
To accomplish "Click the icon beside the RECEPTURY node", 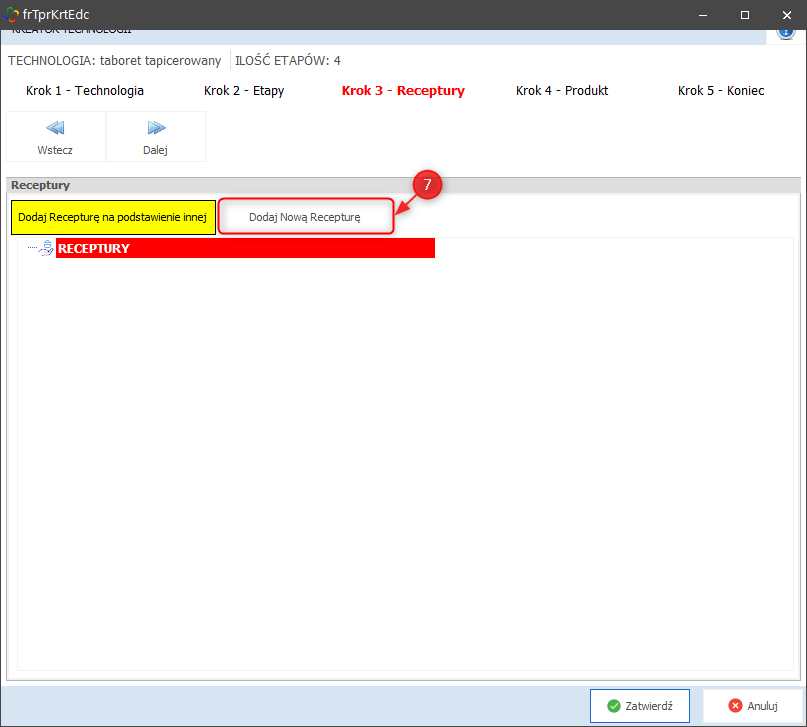I will pos(46,248).
